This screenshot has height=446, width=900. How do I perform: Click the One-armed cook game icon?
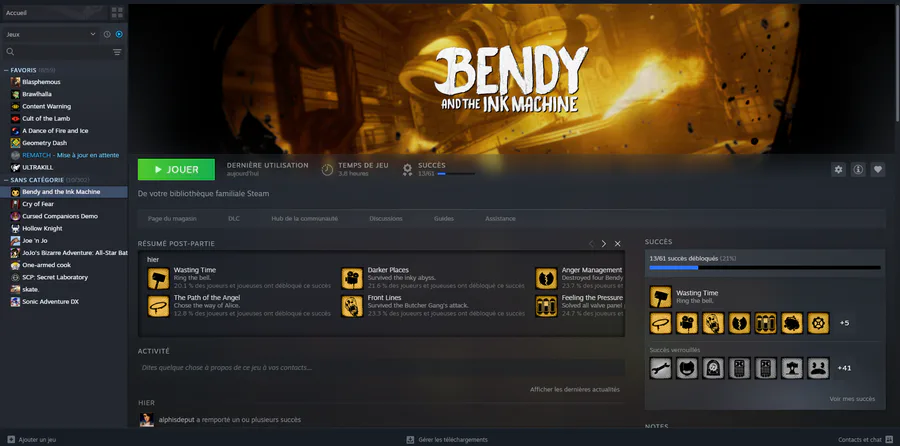(15, 265)
